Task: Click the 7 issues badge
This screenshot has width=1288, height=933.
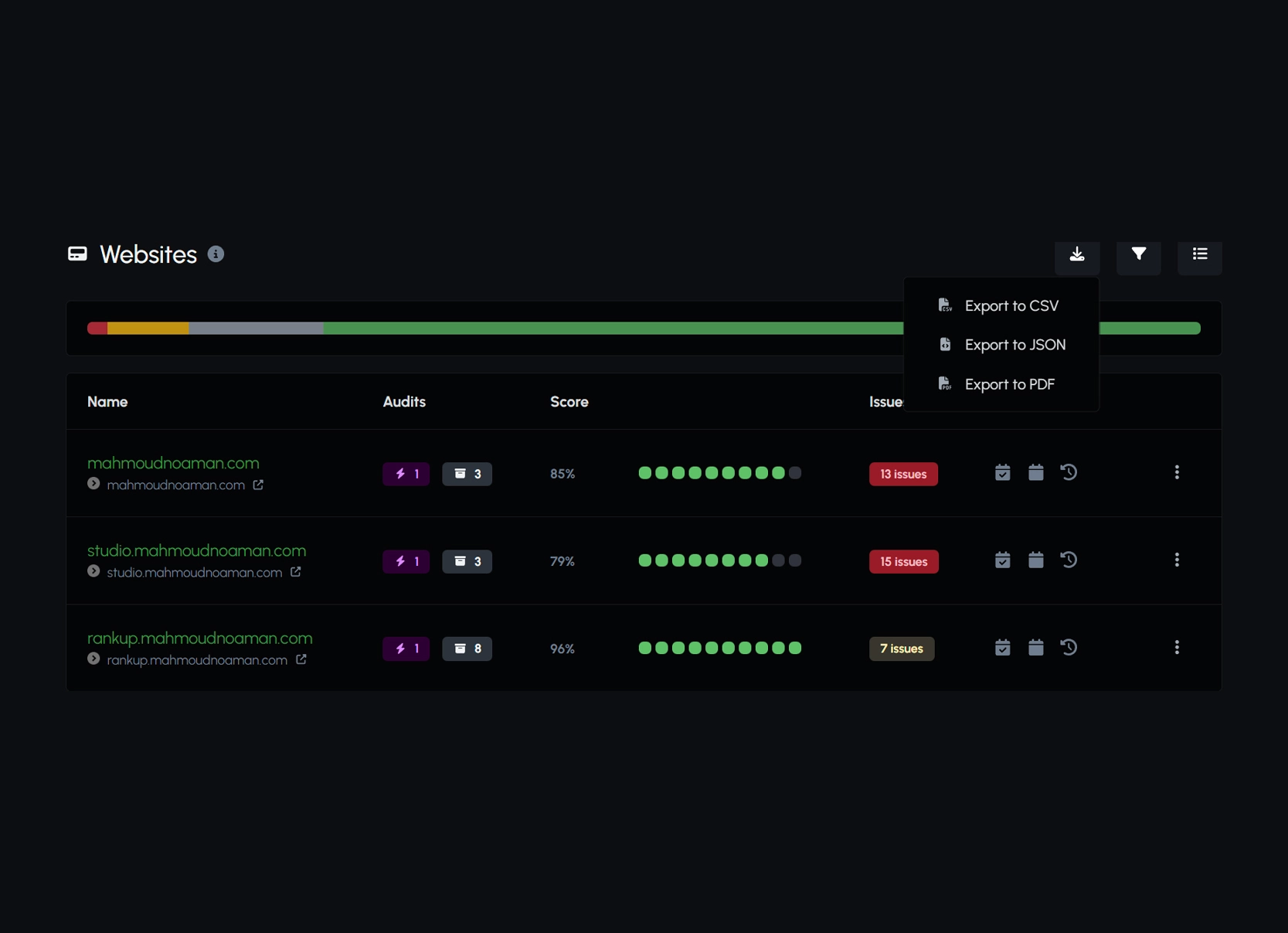Action: [902, 649]
